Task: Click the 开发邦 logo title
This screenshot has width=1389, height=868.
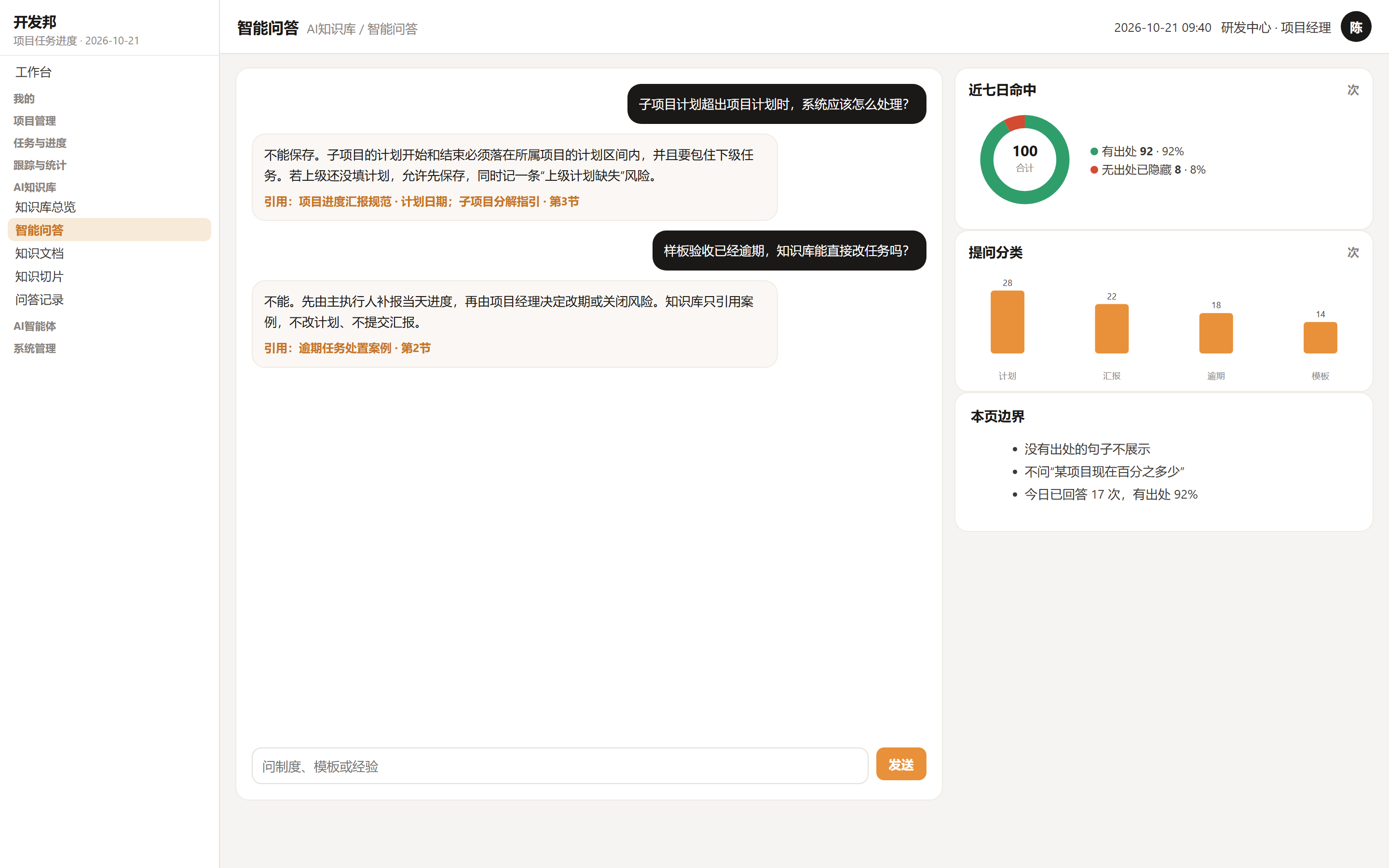Action: [x=35, y=22]
